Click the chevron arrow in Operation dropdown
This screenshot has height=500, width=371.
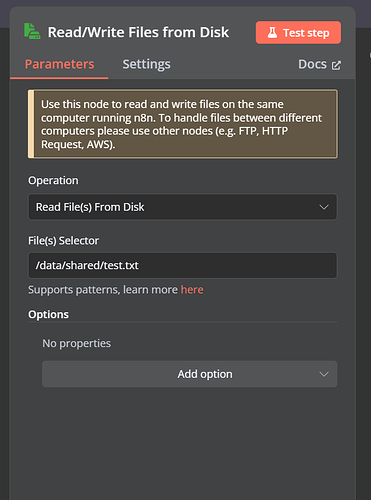click(x=324, y=207)
